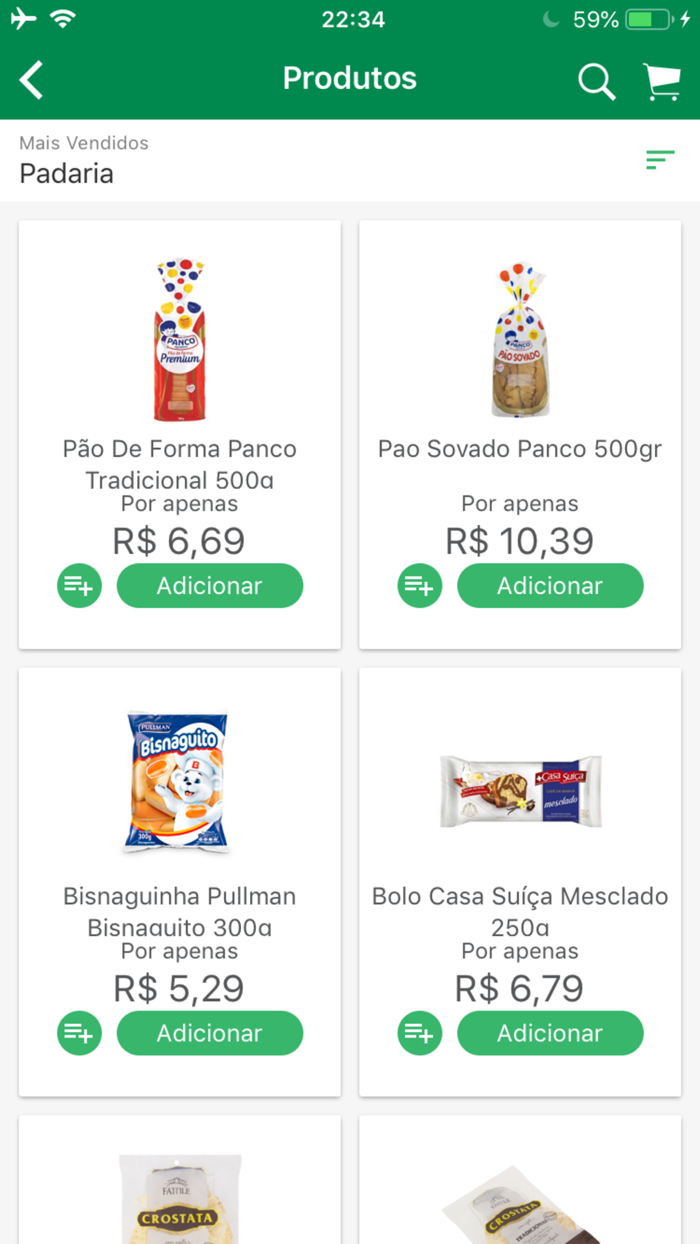The width and height of the screenshot is (700, 1244).
Task: Add Bisnaguinha Pullman to list icon
Action: pyautogui.click(x=79, y=1033)
